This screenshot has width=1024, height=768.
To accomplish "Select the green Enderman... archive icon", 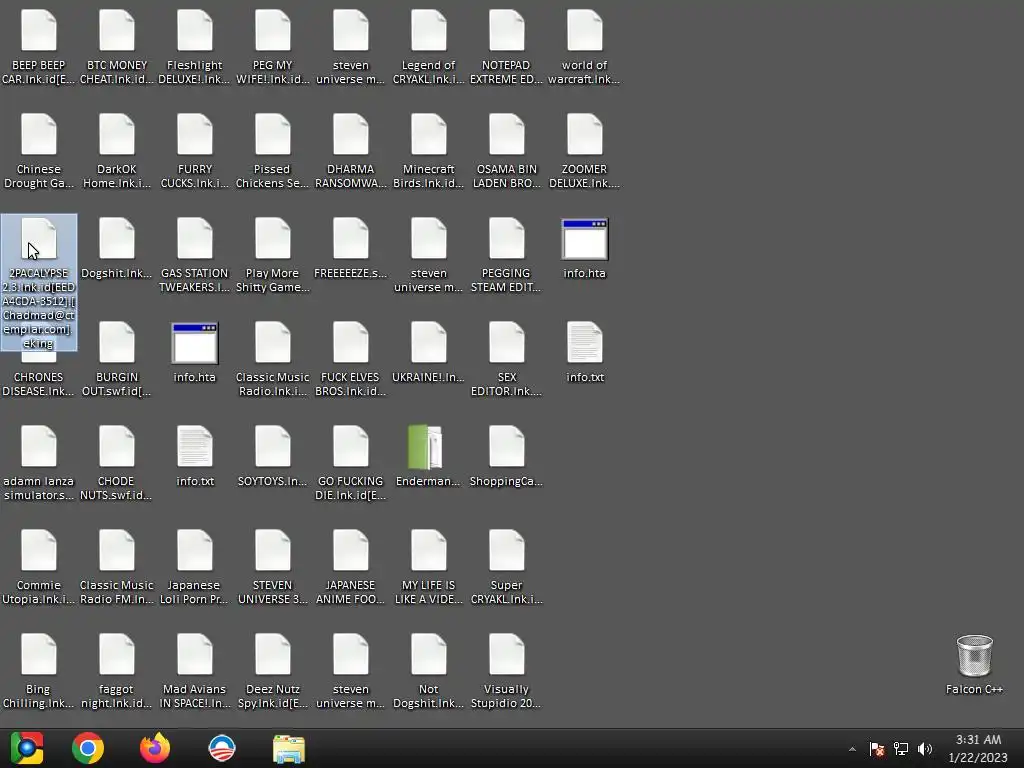I will 426,447.
